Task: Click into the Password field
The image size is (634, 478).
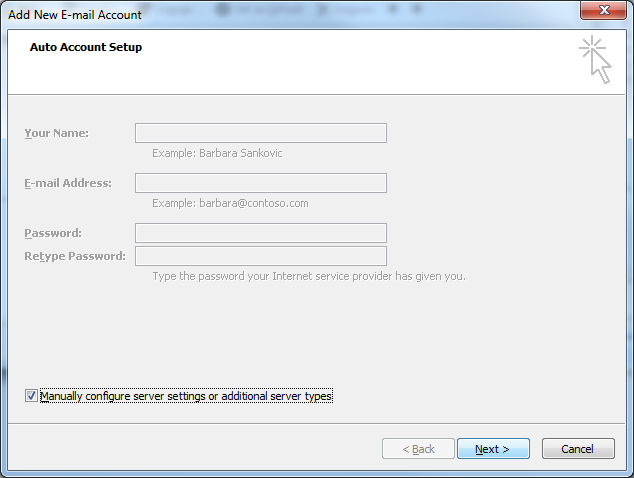Action: (x=261, y=233)
